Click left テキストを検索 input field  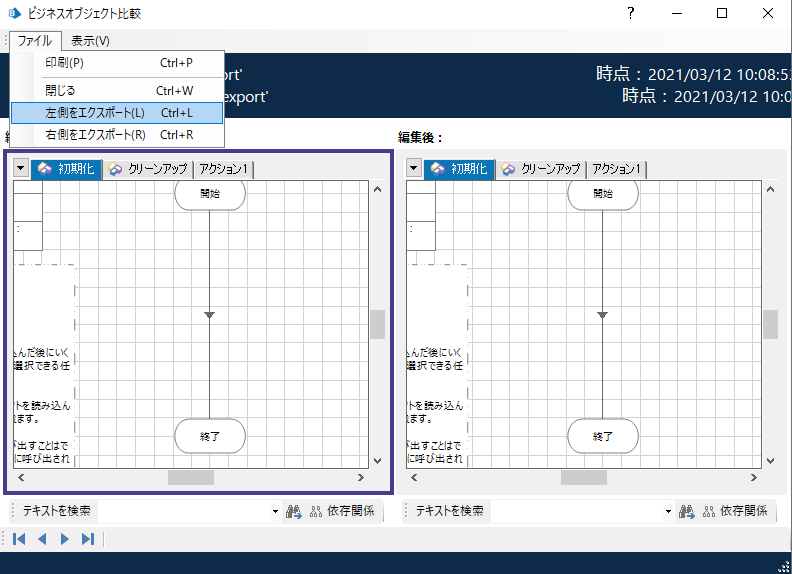click(184, 511)
